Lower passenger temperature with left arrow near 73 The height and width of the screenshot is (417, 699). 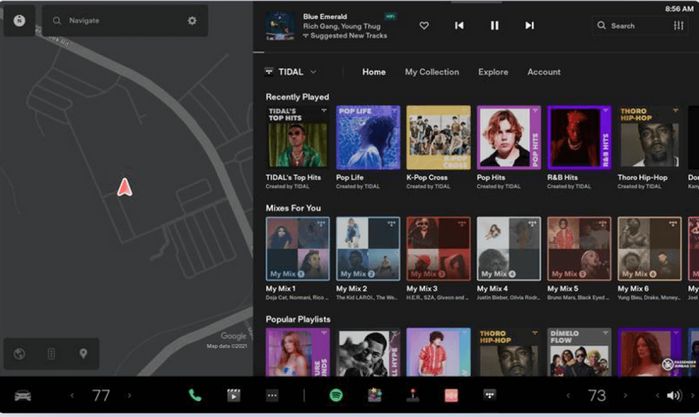pos(568,395)
